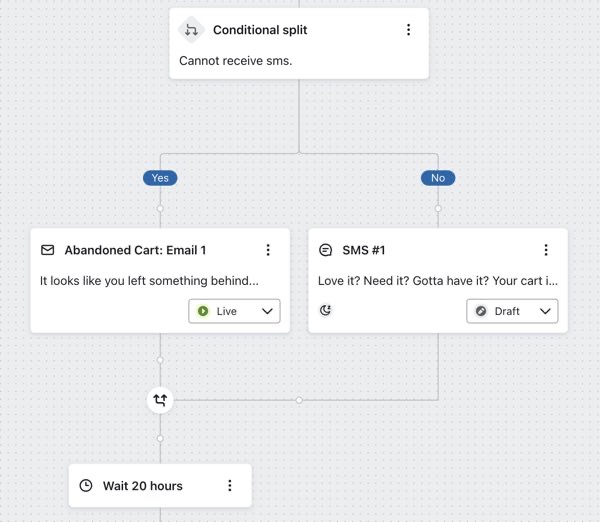The width and height of the screenshot is (600, 522).
Task: Click the connector node above Email 1
Action: click(160, 209)
